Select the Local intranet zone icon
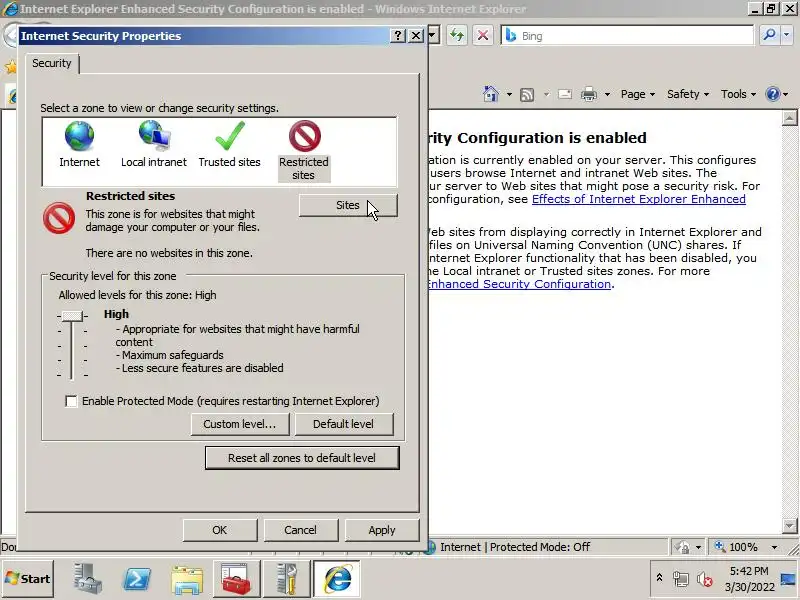The image size is (800, 600). [x=154, y=136]
